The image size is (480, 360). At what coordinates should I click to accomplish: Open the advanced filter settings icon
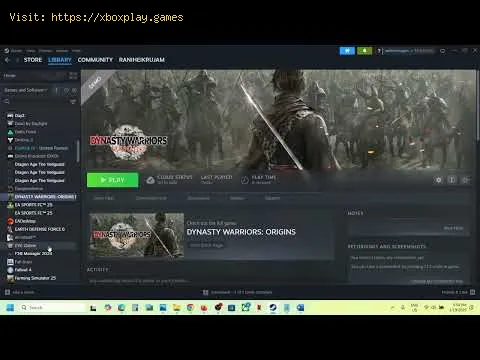(x=73, y=101)
